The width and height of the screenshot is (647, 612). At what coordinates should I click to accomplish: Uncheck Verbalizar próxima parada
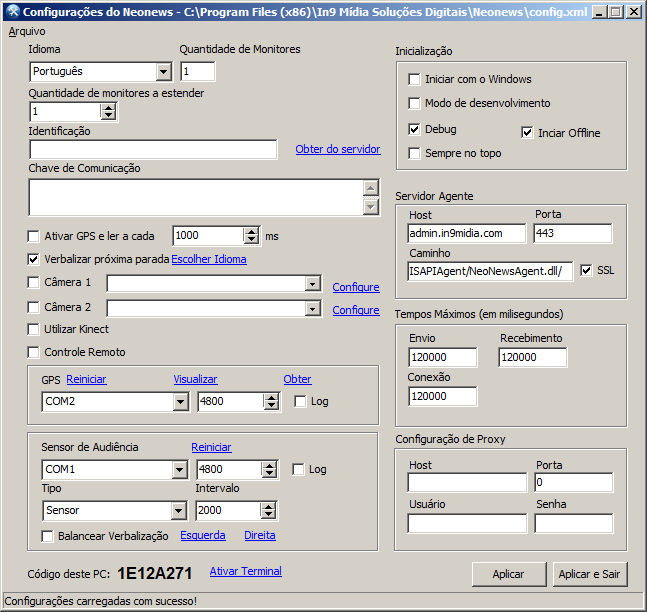pyautogui.click(x=33, y=259)
